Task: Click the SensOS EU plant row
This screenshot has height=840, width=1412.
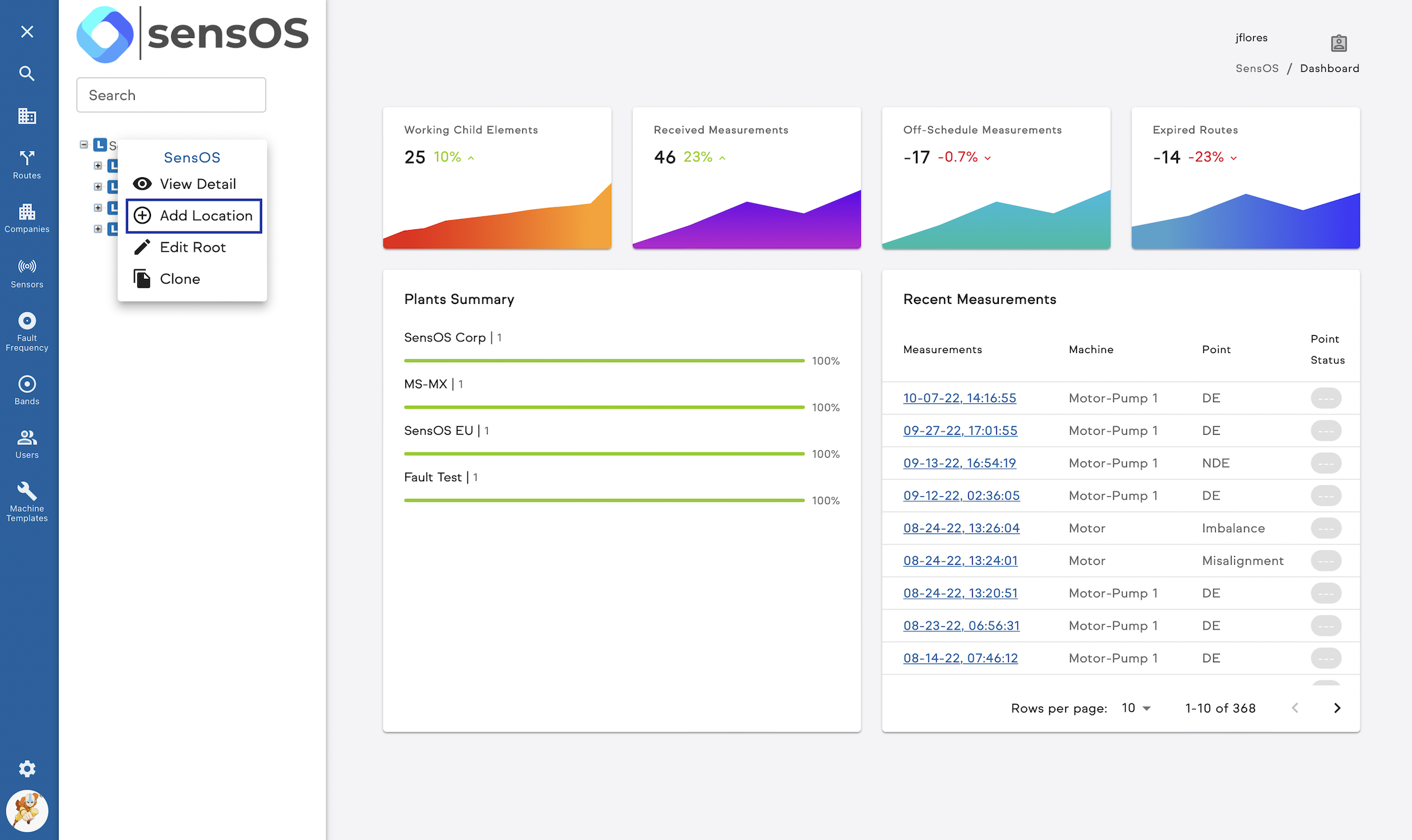Action: pyautogui.click(x=621, y=441)
